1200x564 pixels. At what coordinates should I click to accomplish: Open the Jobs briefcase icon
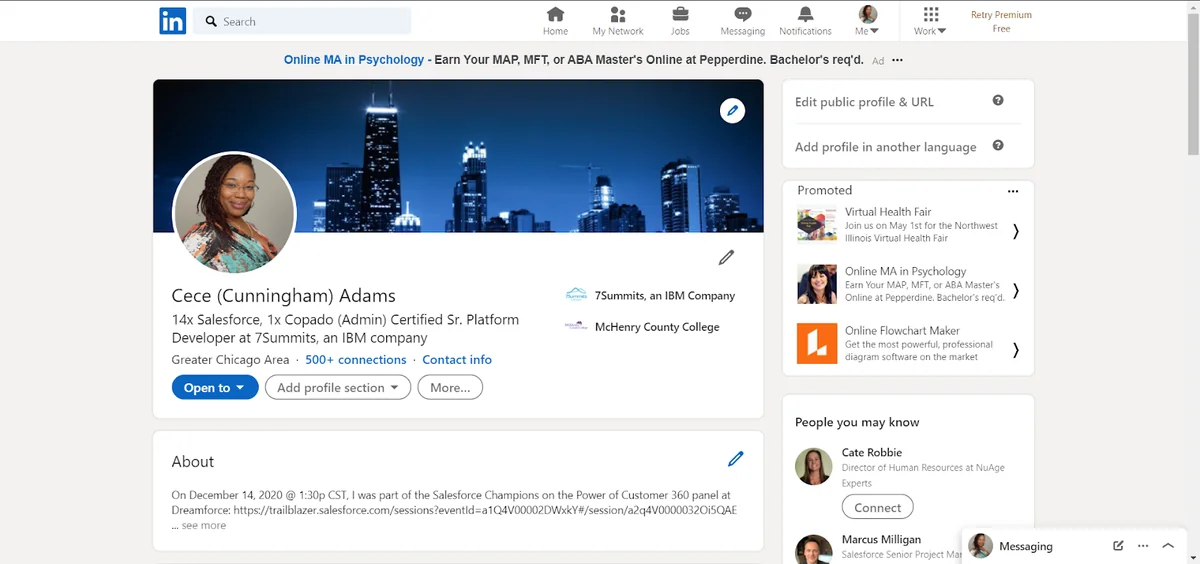pyautogui.click(x=680, y=20)
